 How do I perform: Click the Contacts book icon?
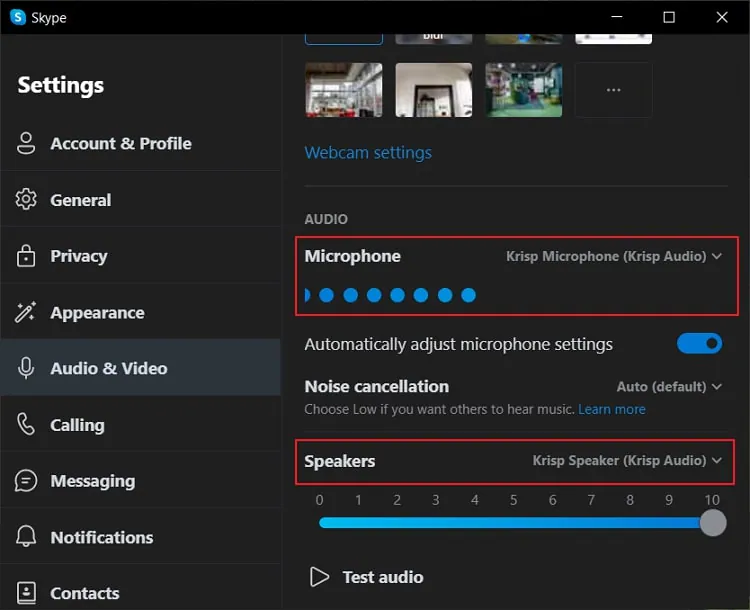(x=26, y=593)
